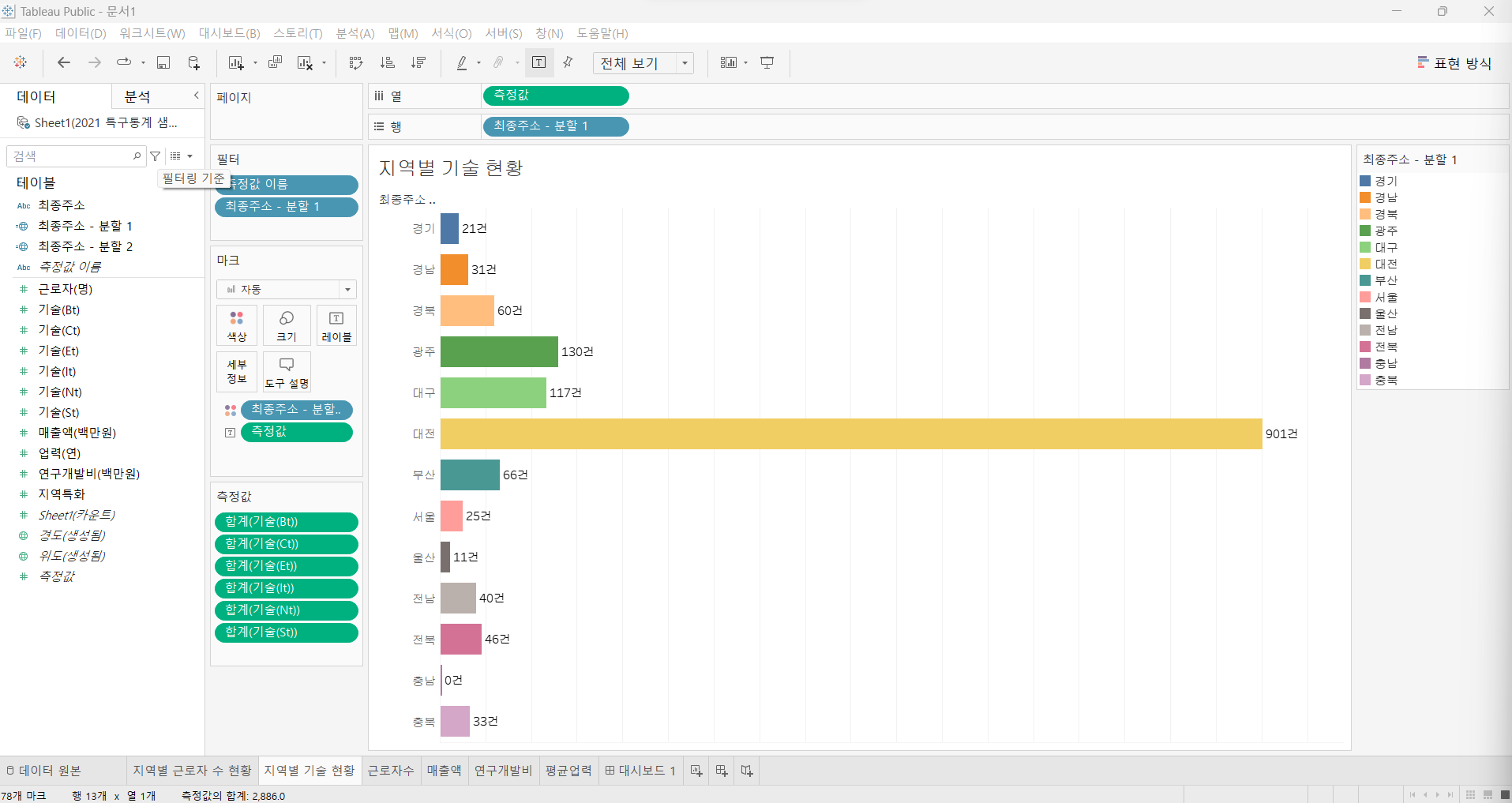Click the presentation mode icon
The image size is (1512, 803).
[767, 62]
